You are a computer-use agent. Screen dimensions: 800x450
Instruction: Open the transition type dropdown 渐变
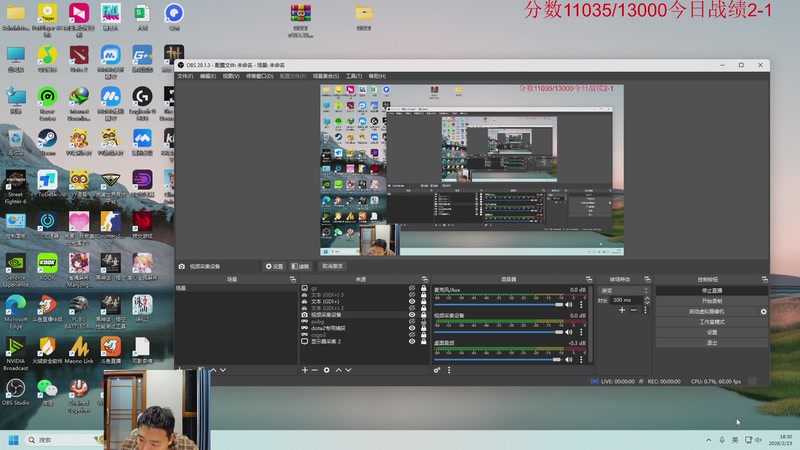click(624, 290)
